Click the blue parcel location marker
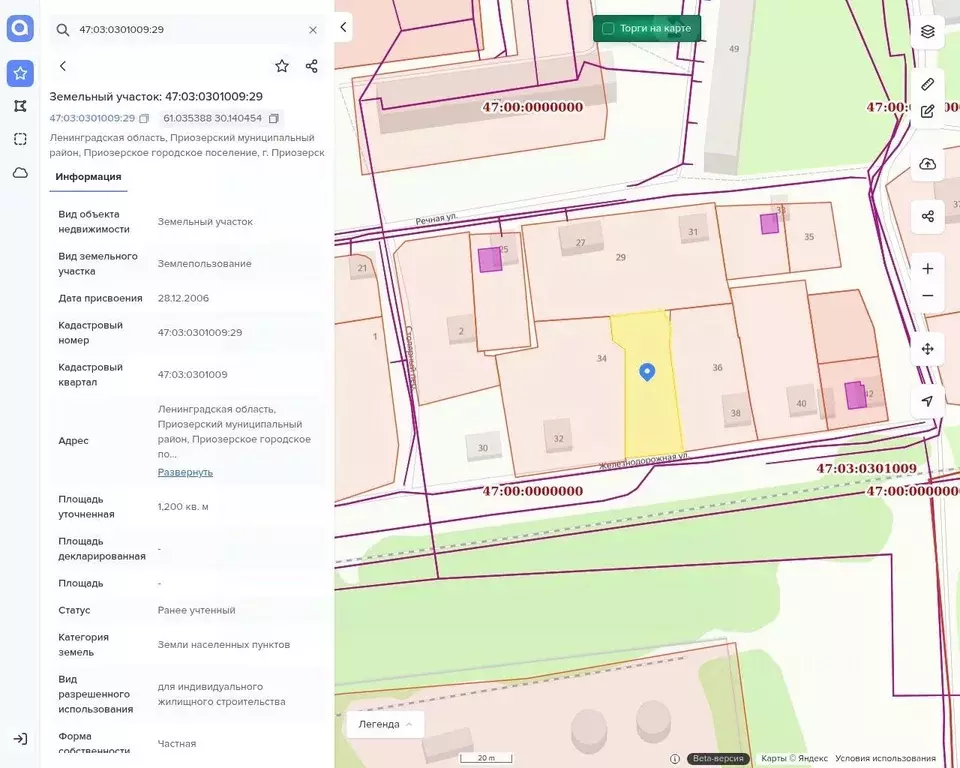960x768 pixels. pyautogui.click(x=647, y=372)
